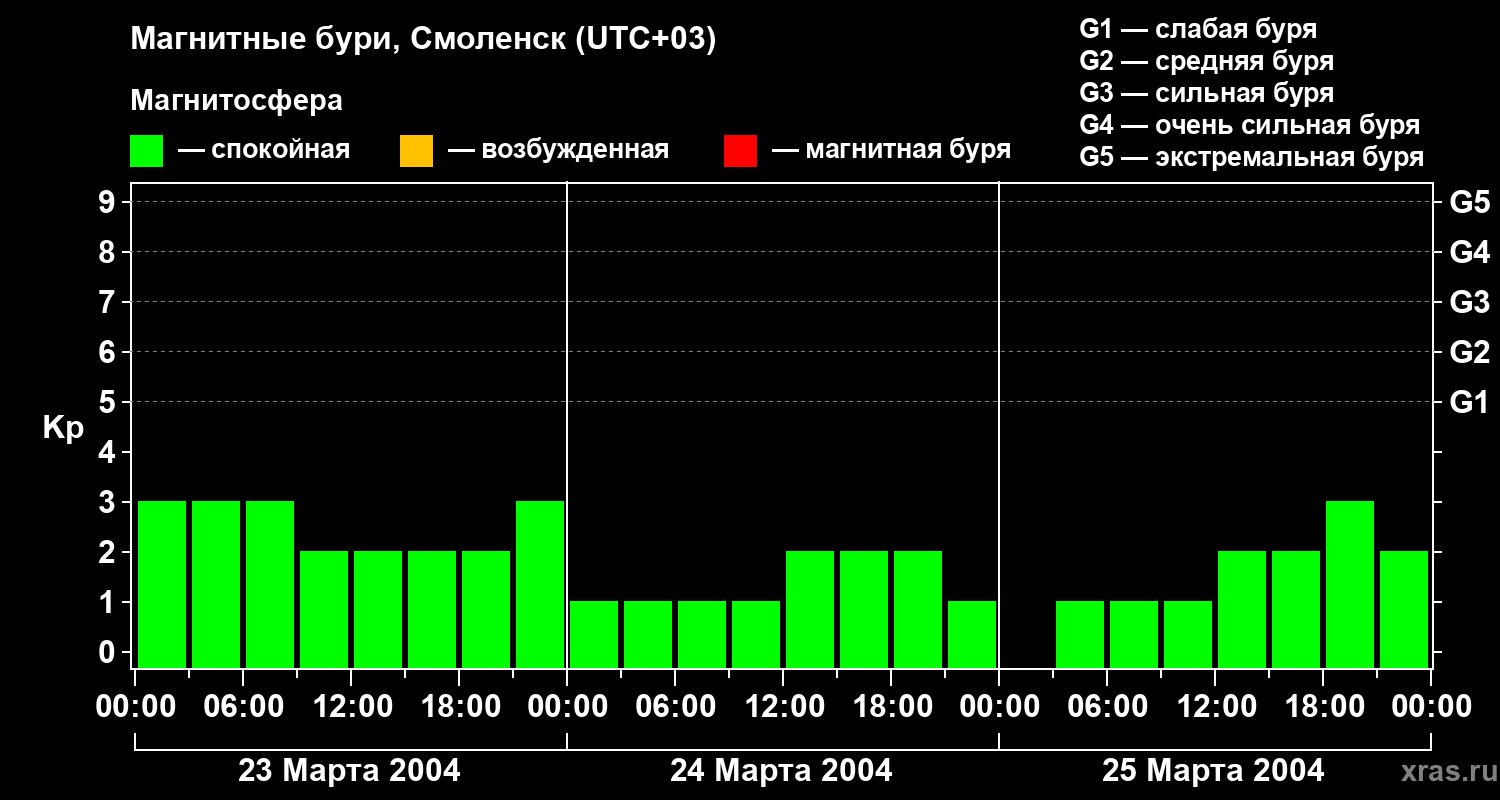The width and height of the screenshot is (1500, 800).
Task: Click the '06:00' time label for 24 Марта
Action: (675, 706)
